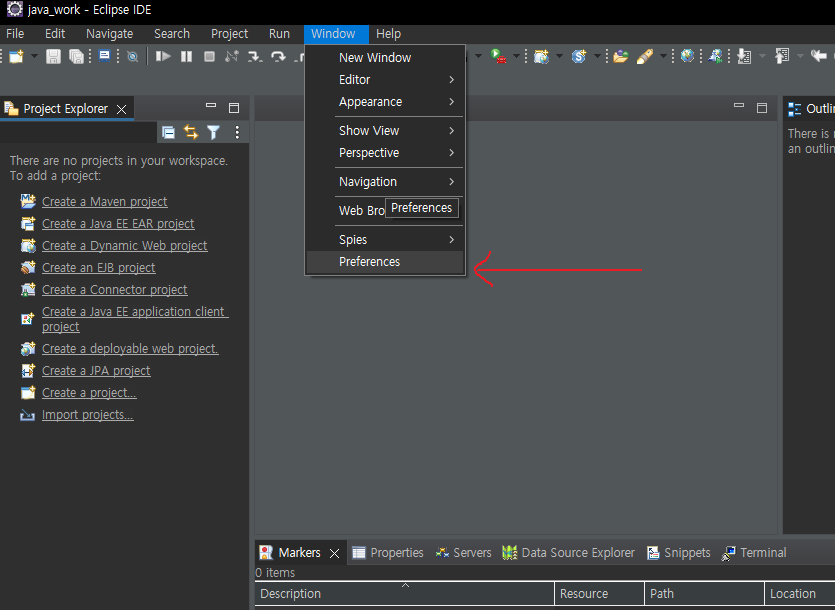This screenshot has height=610, width=835.
Task: Open the Navigation submenu
Action: tap(385, 182)
